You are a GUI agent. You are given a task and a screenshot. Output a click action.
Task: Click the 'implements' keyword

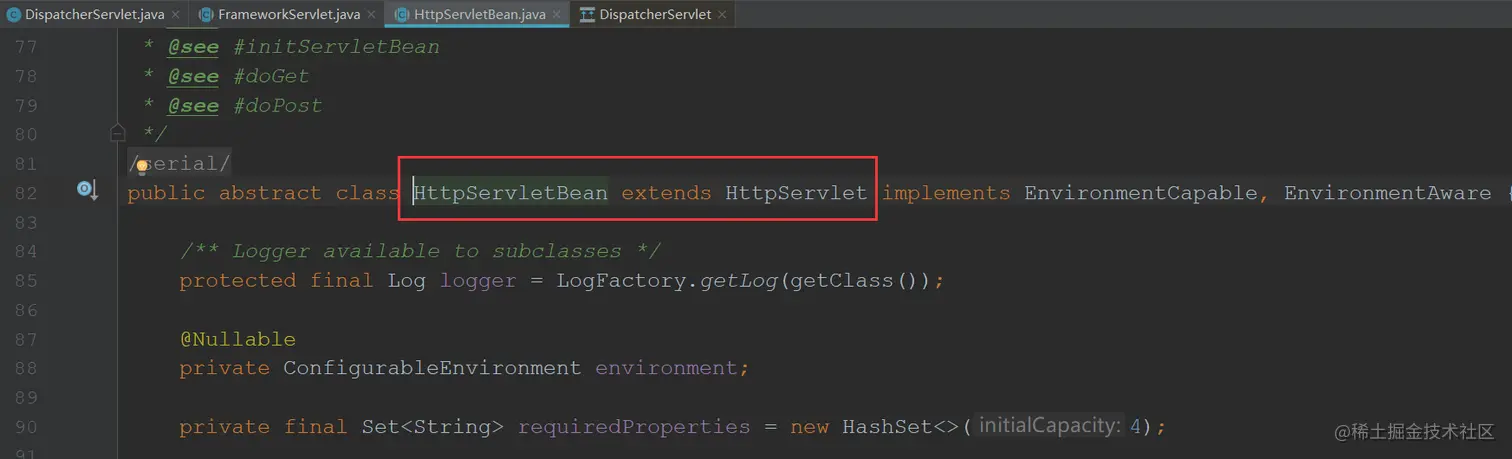point(946,192)
